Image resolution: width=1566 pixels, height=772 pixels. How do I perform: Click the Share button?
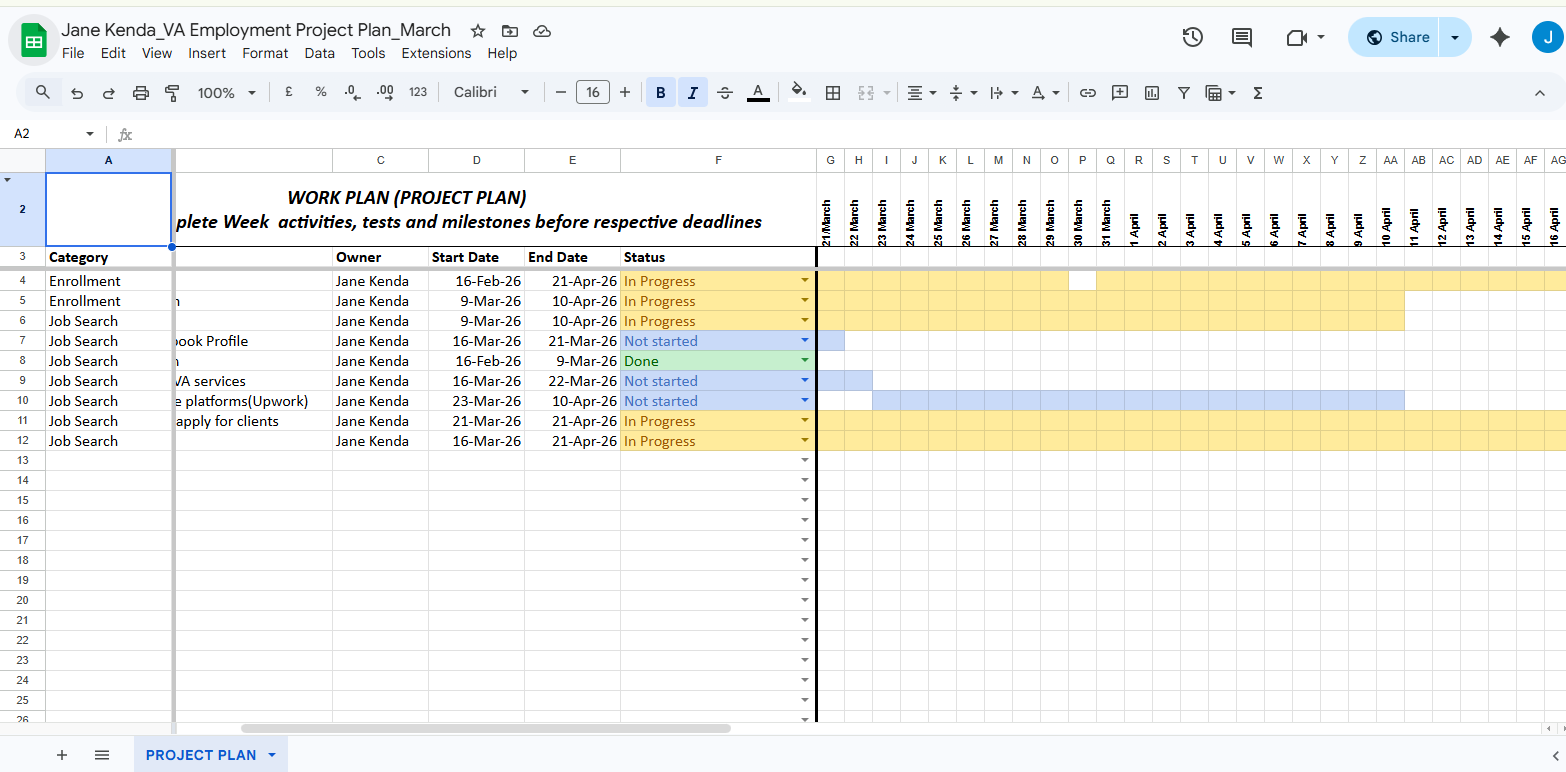1395,37
